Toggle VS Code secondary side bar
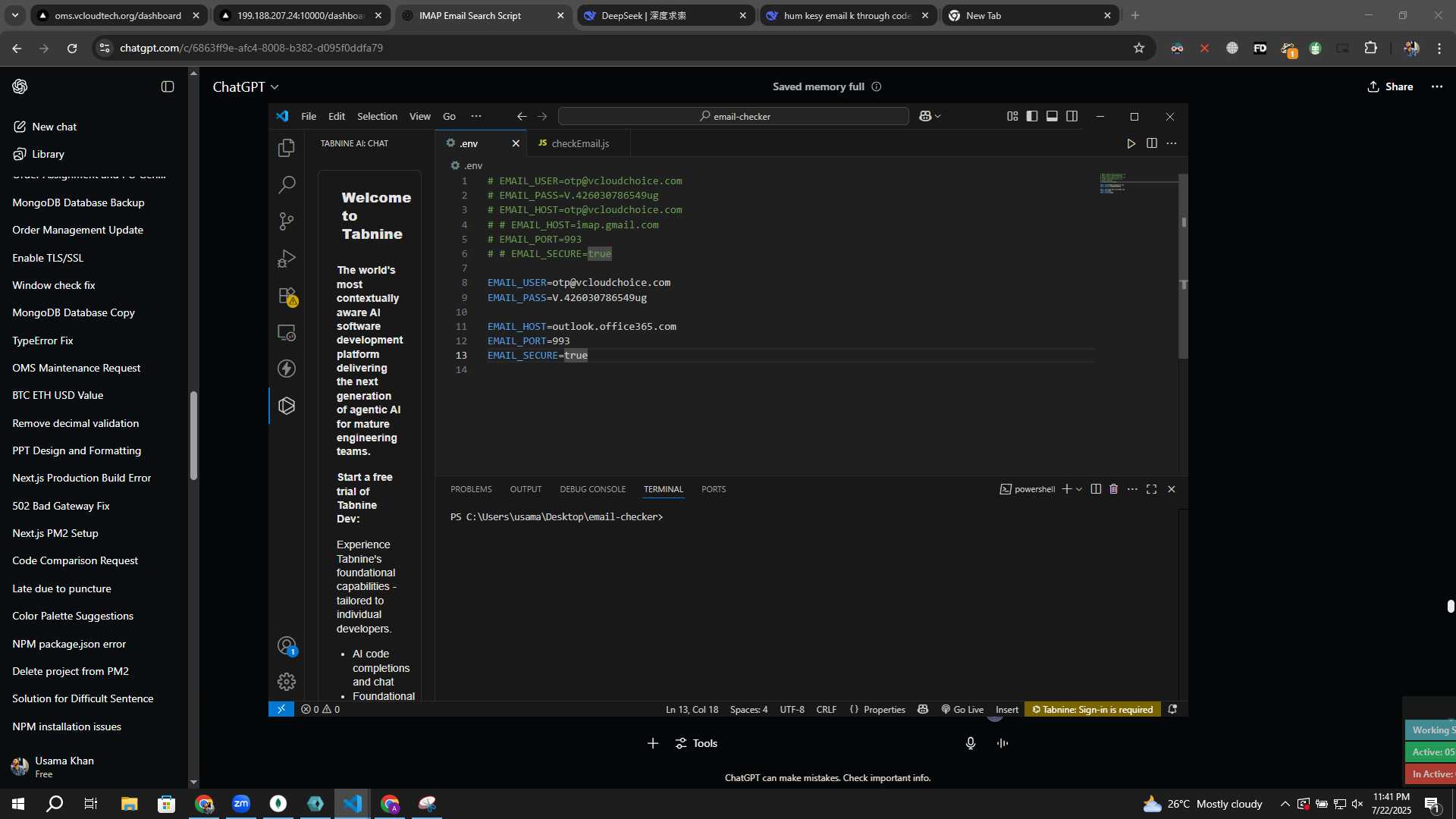The height and width of the screenshot is (819, 1456). (1072, 116)
